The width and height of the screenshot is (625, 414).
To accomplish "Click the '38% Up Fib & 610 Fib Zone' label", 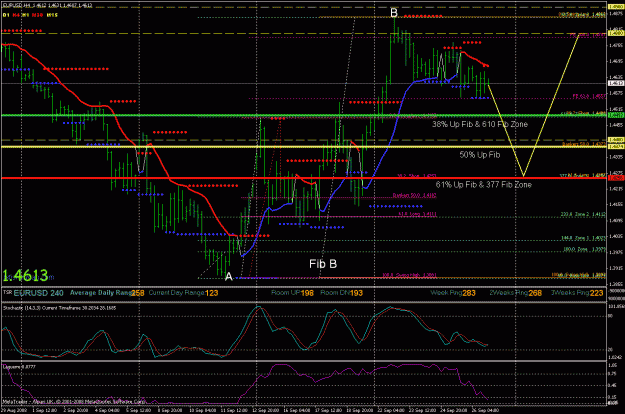I will pos(480,124).
